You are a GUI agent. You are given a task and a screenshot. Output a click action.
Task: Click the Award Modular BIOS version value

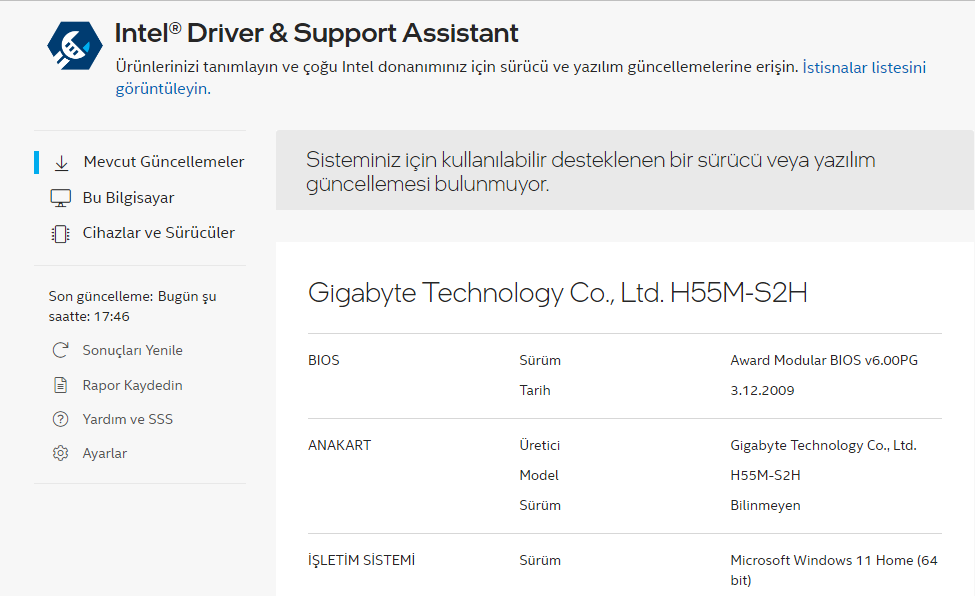(x=823, y=360)
